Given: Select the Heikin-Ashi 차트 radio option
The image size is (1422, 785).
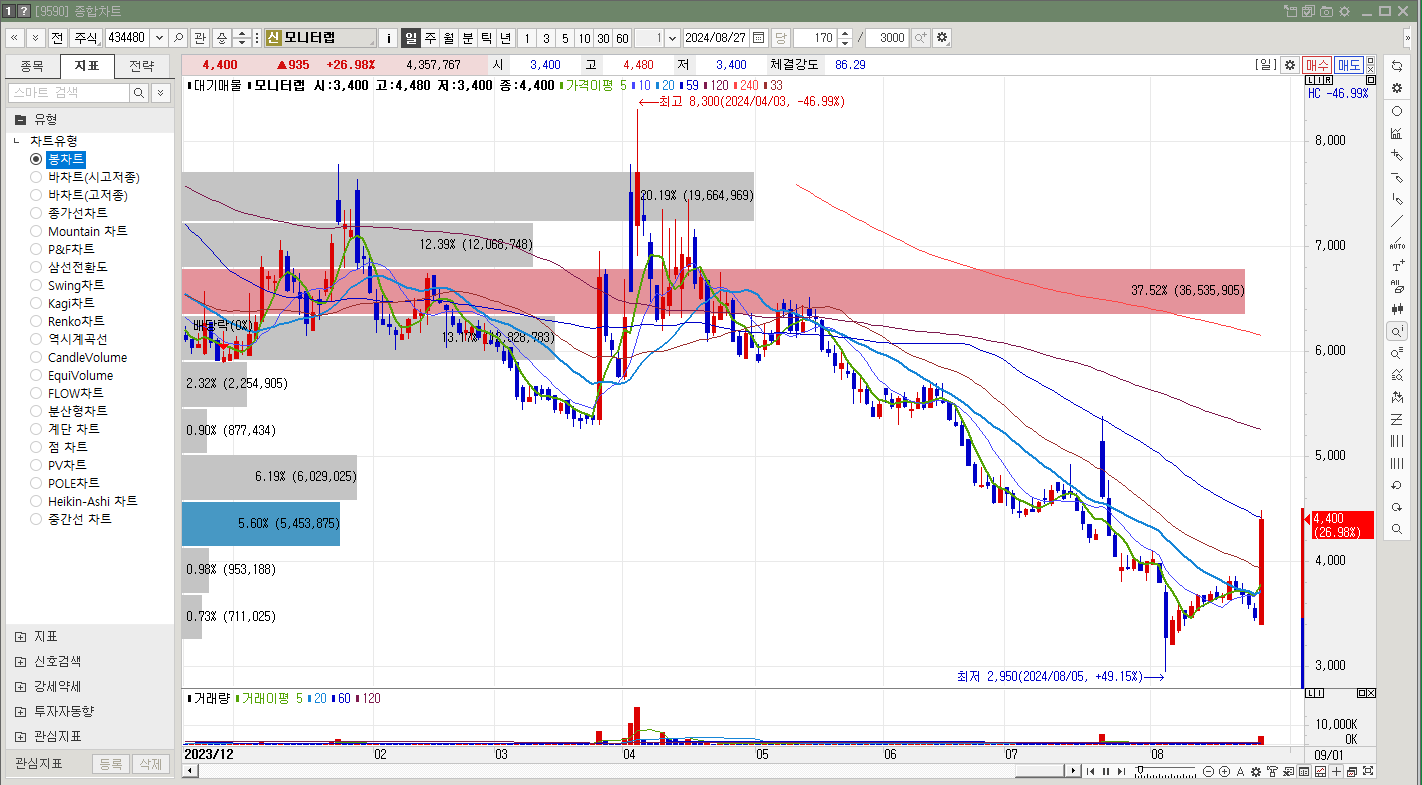Looking at the screenshot, I should pyautogui.click(x=36, y=501).
